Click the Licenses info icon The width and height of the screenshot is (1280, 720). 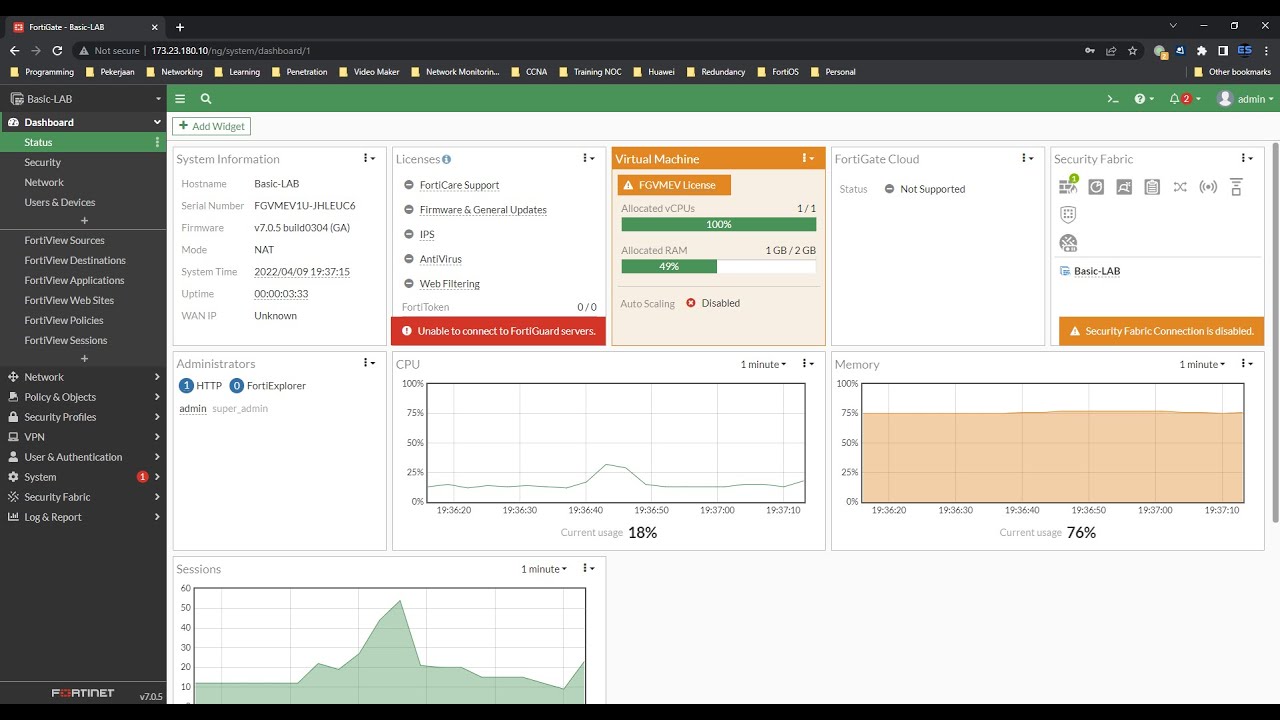coord(446,159)
